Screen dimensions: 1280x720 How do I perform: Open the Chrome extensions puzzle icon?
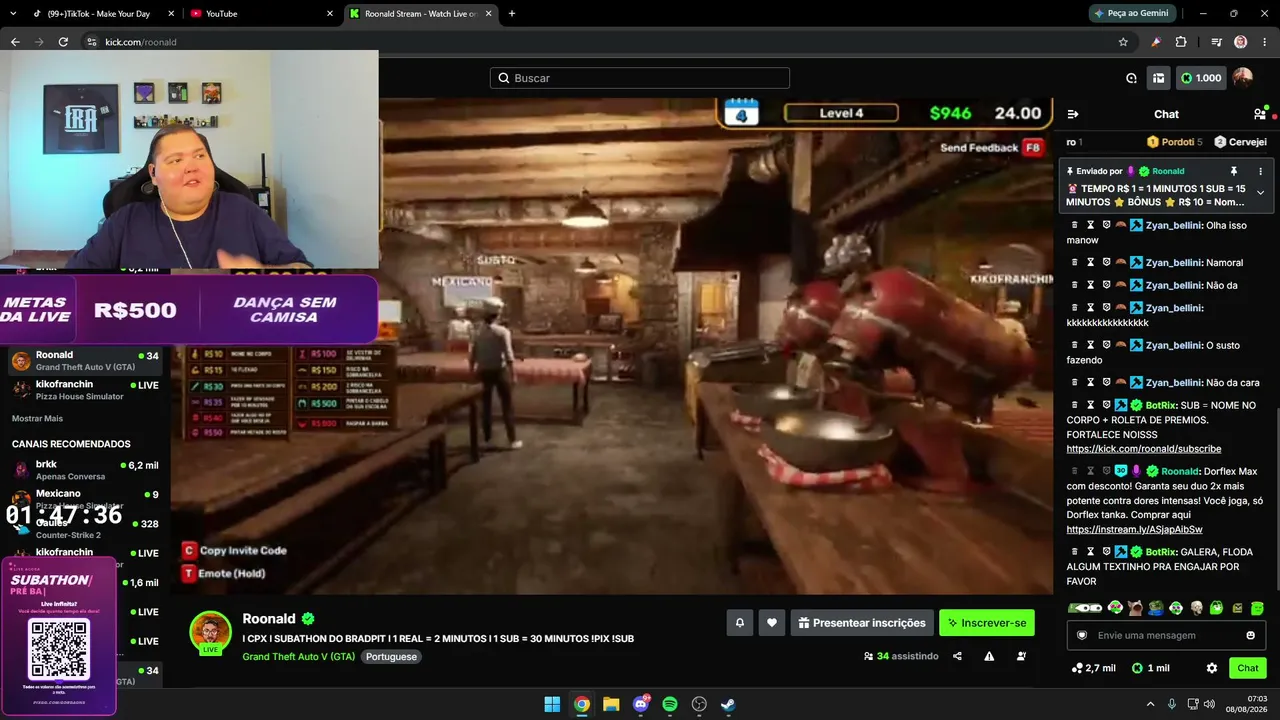pyautogui.click(x=1181, y=42)
